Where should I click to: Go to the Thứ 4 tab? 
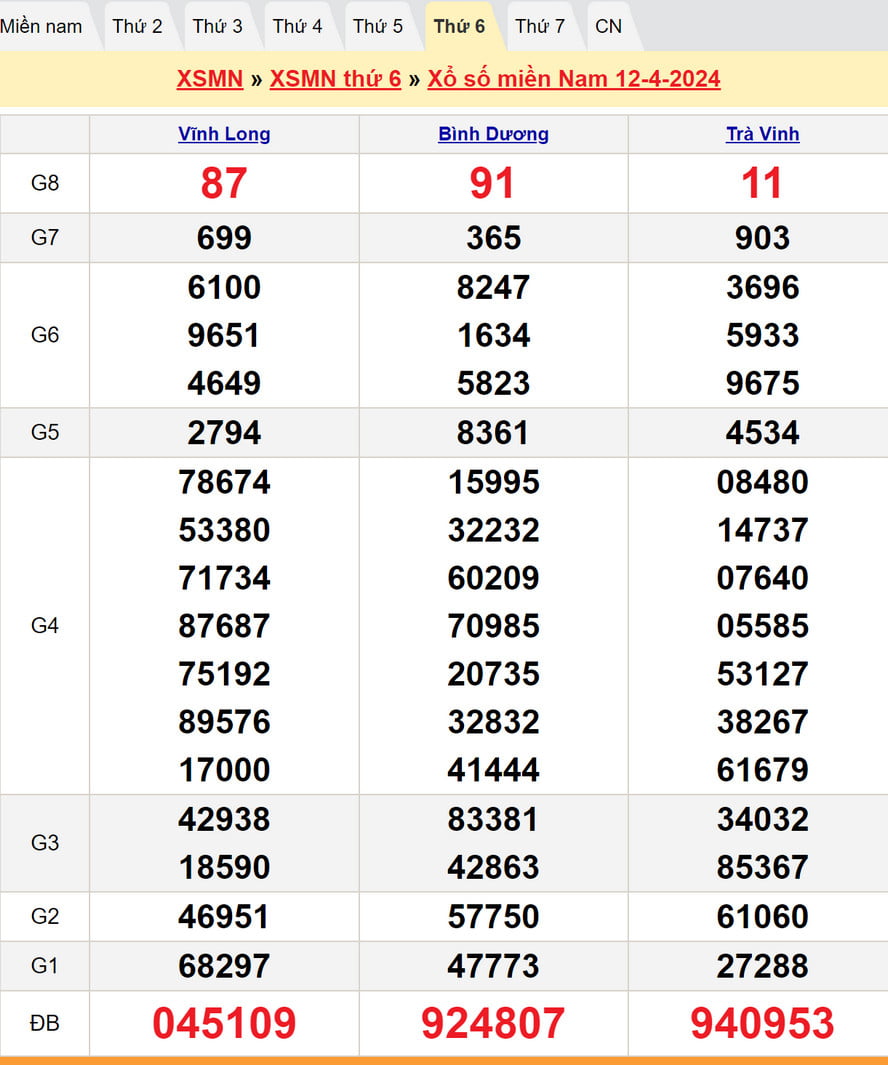[x=297, y=26]
